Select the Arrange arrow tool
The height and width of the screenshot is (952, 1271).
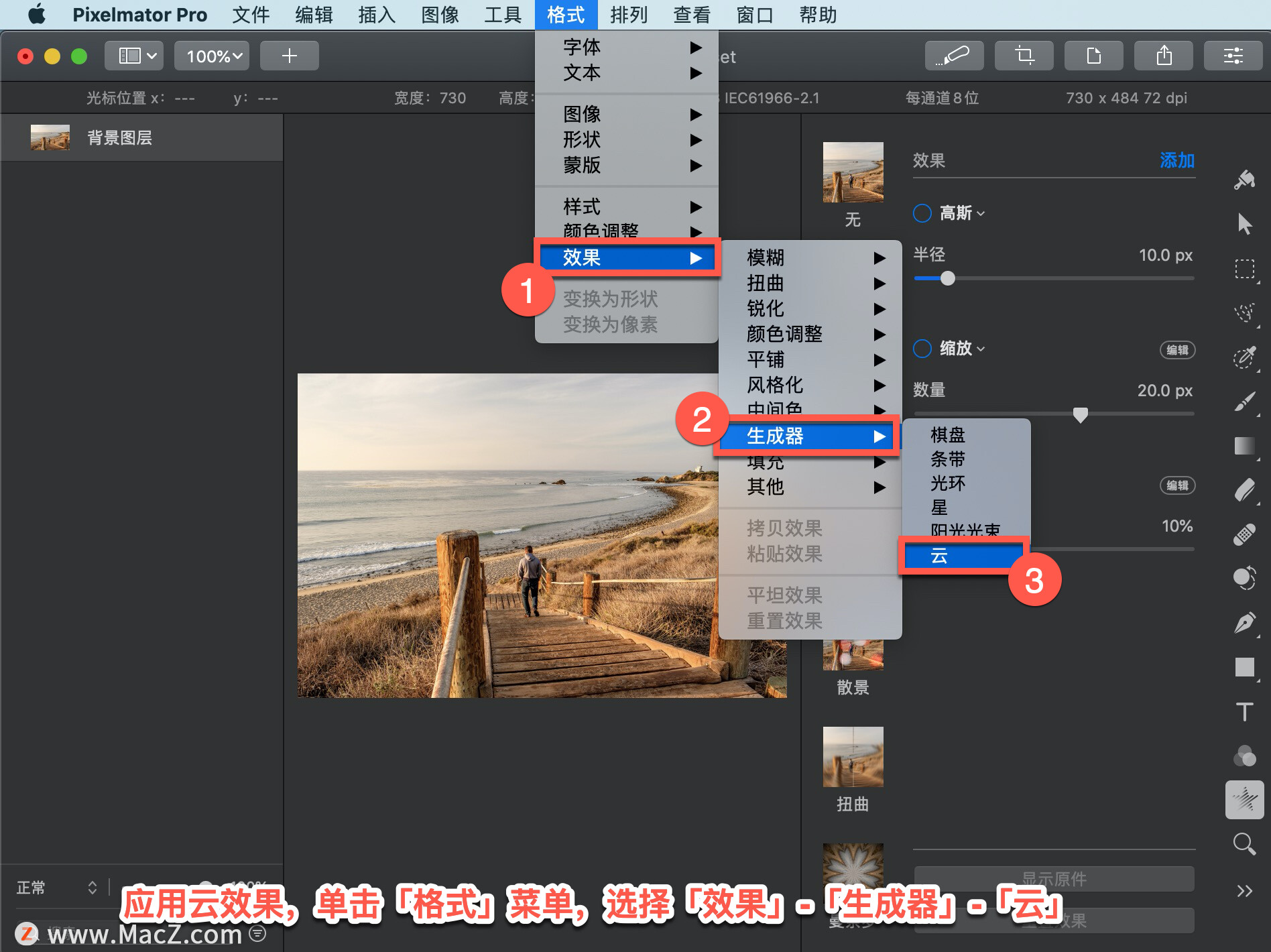[1244, 224]
